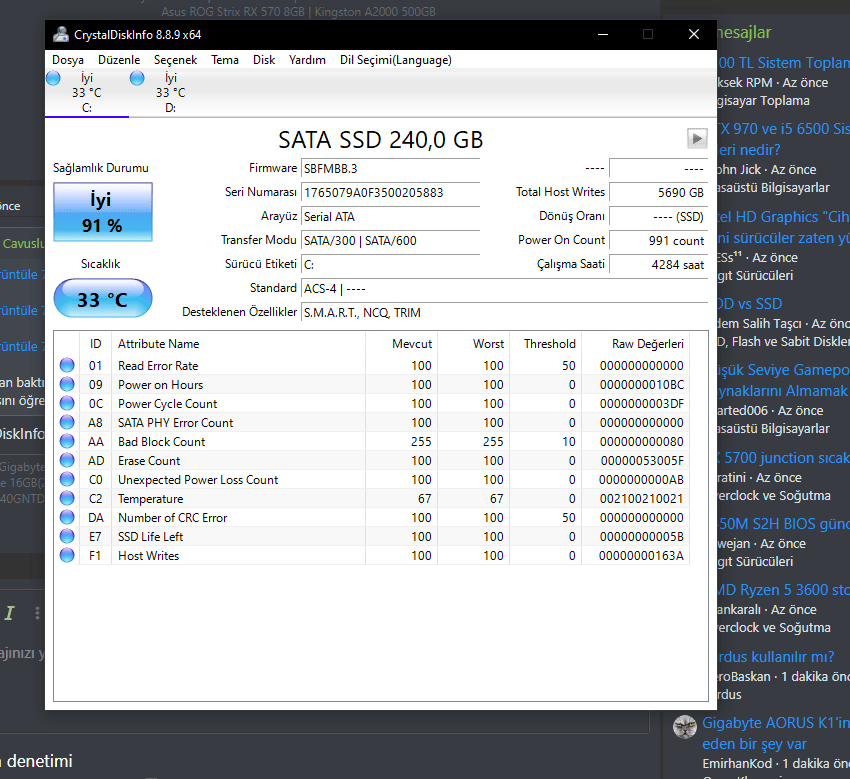Open the Dil Seçimi(Language) menu
Screen dimensions: 850x779
pyautogui.click(x=395, y=60)
